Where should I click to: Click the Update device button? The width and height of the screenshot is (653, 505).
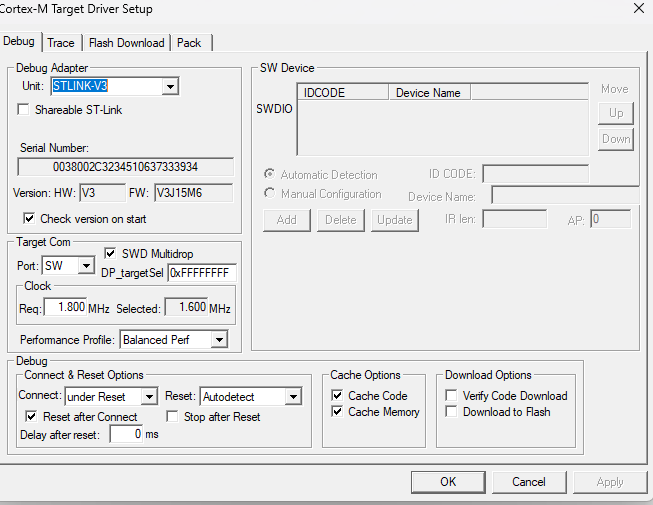point(395,220)
